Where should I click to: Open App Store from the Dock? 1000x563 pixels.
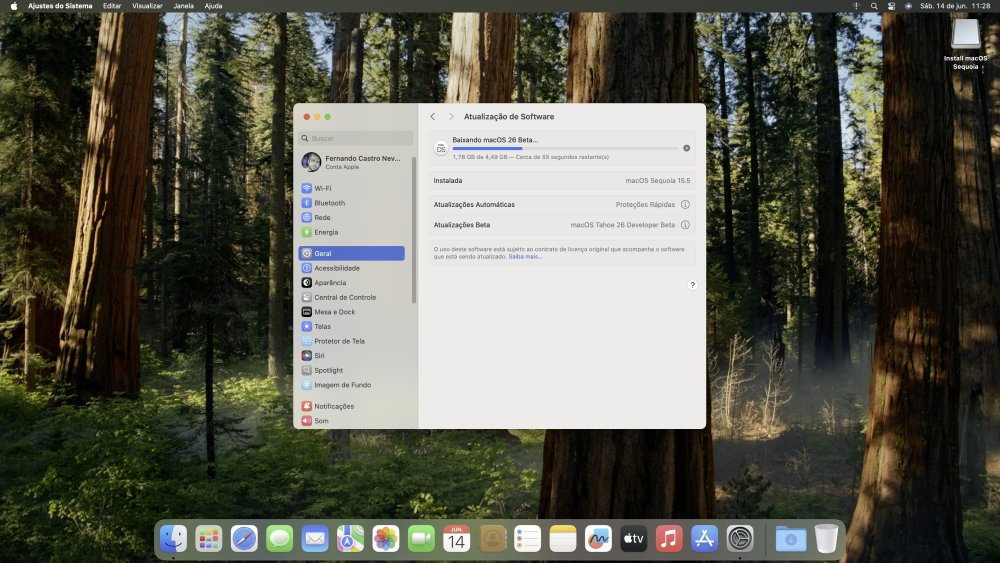(x=704, y=539)
